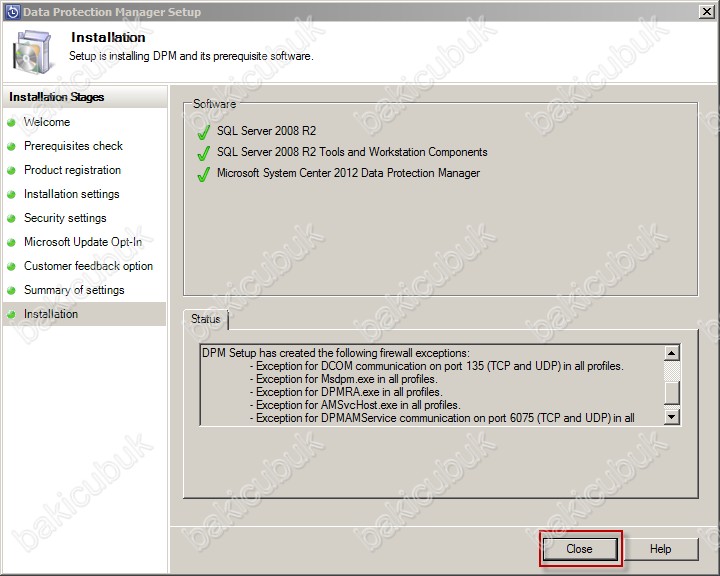Click checkmark beside Tools and Workstation Components
This screenshot has width=720, height=576.
tap(203, 153)
